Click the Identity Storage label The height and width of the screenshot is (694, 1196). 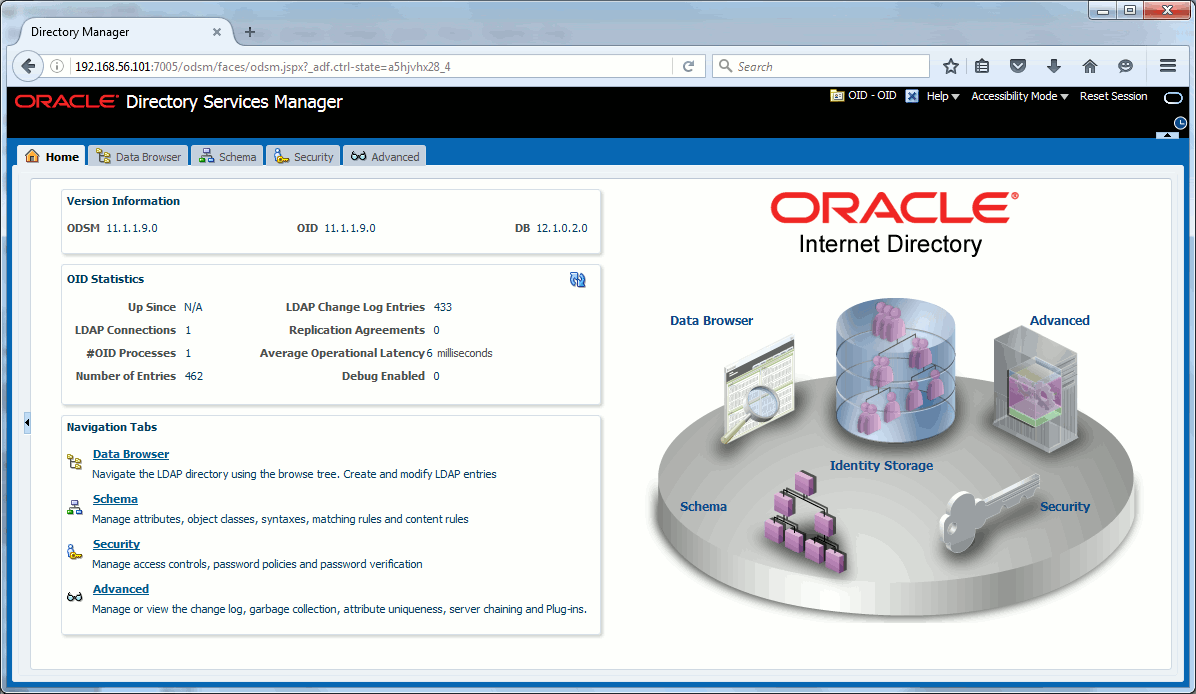pyautogui.click(x=881, y=465)
